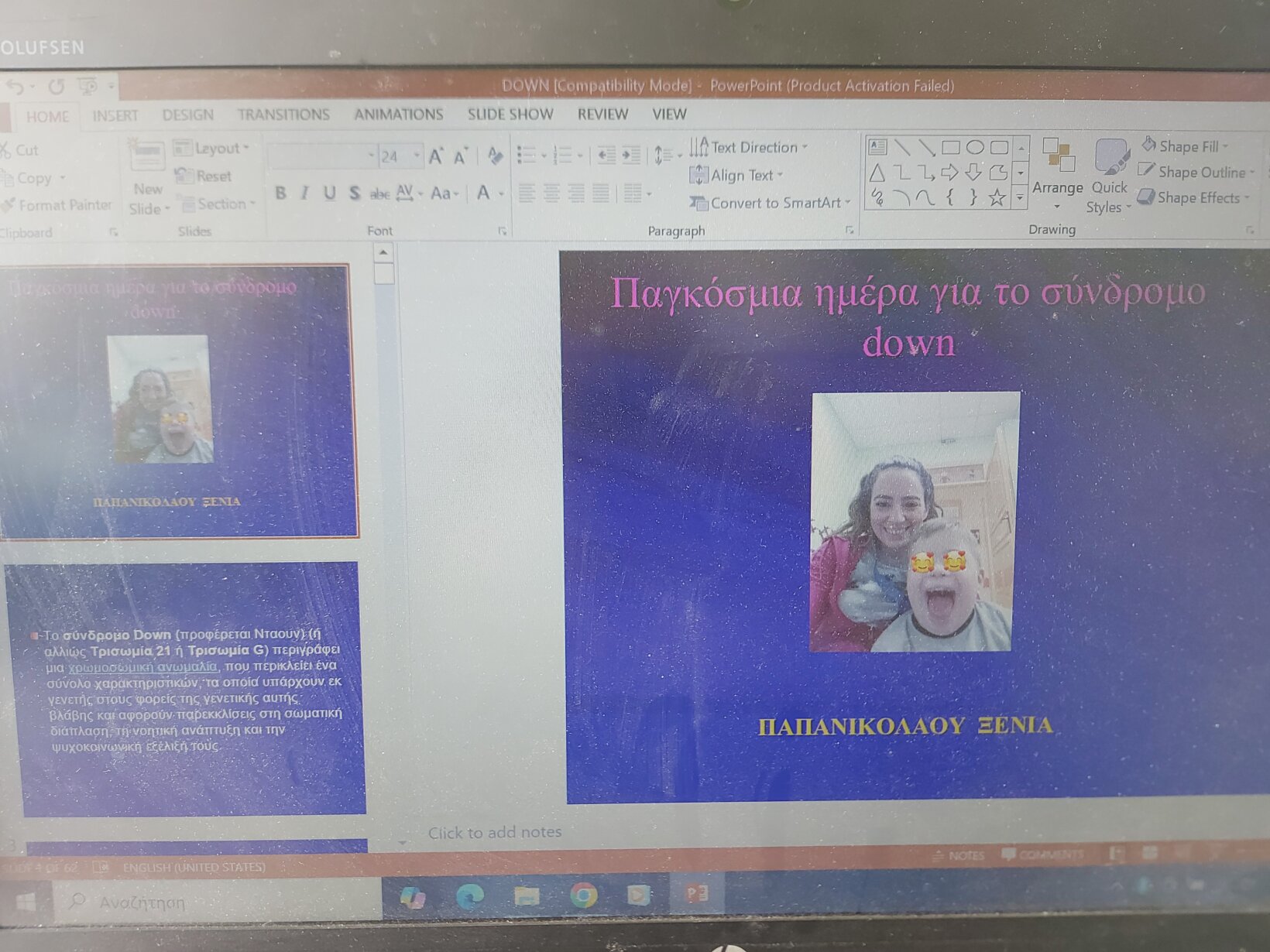Click New Slide icon

(x=147, y=156)
